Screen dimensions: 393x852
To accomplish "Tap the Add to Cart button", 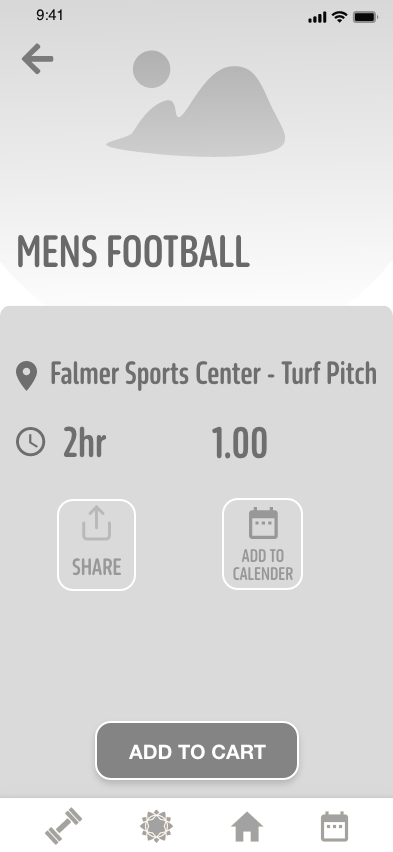I will (197, 750).
